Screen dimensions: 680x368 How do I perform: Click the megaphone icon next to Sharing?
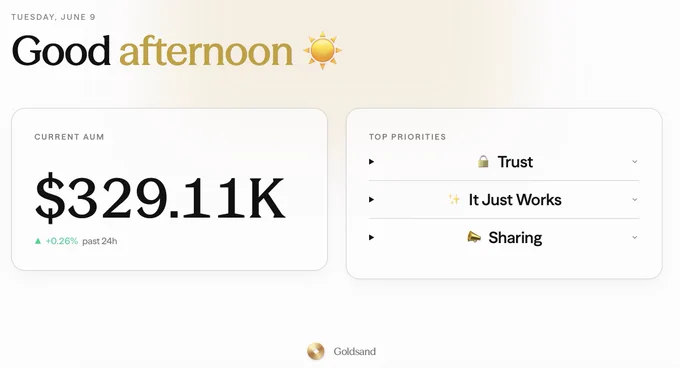(x=474, y=237)
